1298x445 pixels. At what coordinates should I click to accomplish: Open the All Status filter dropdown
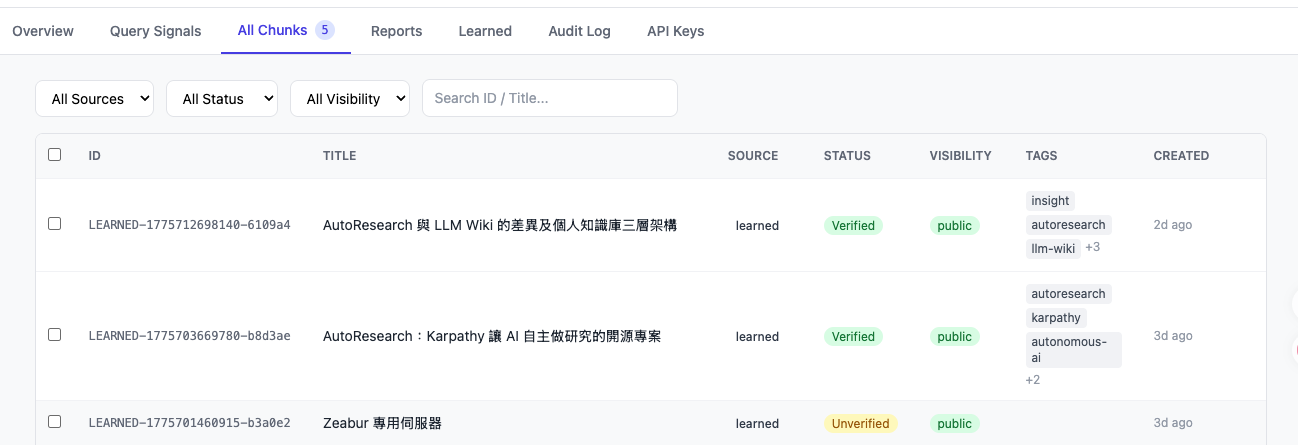(221, 99)
